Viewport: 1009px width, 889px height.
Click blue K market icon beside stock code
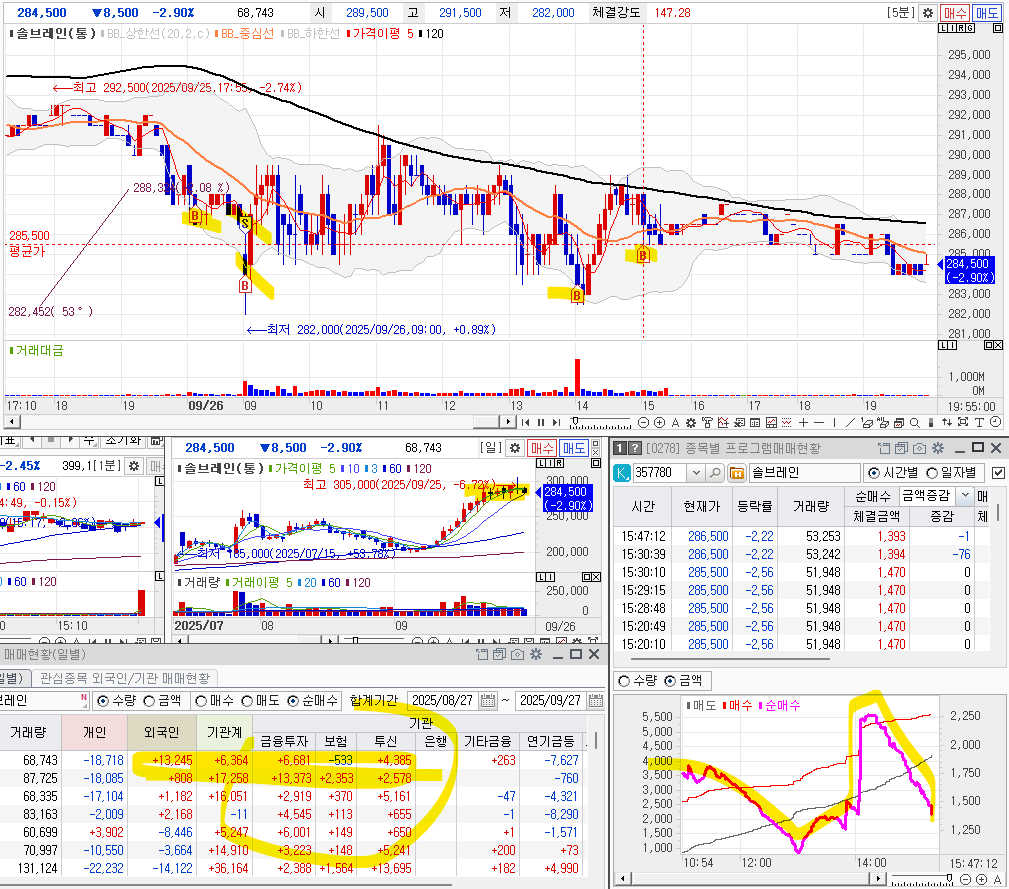pos(622,473)
